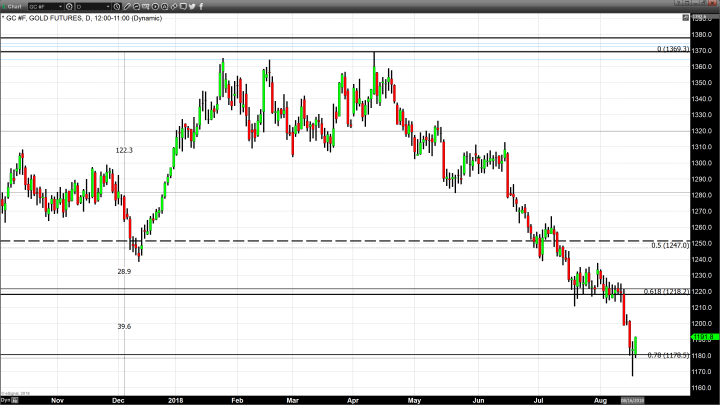
Task: Select the 0.5 (1247.0) Fibonacci label
Action: [670, 246]
